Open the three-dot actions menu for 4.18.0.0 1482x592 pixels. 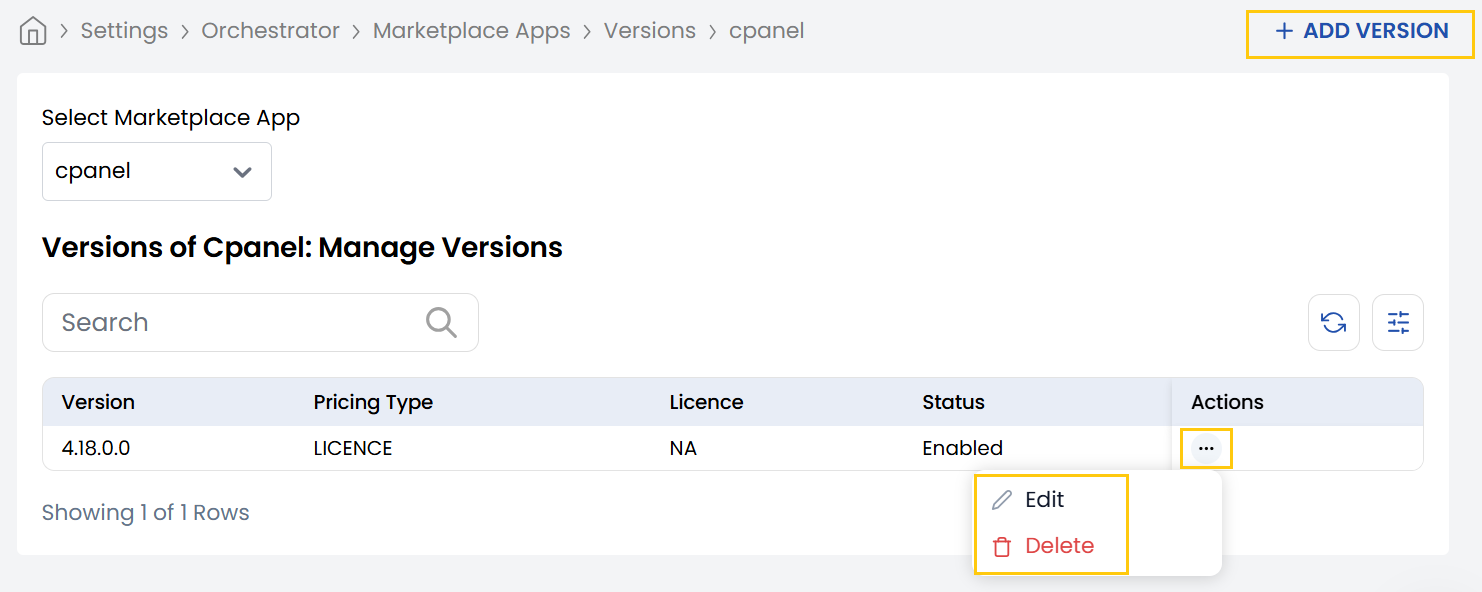(1206, 449)
